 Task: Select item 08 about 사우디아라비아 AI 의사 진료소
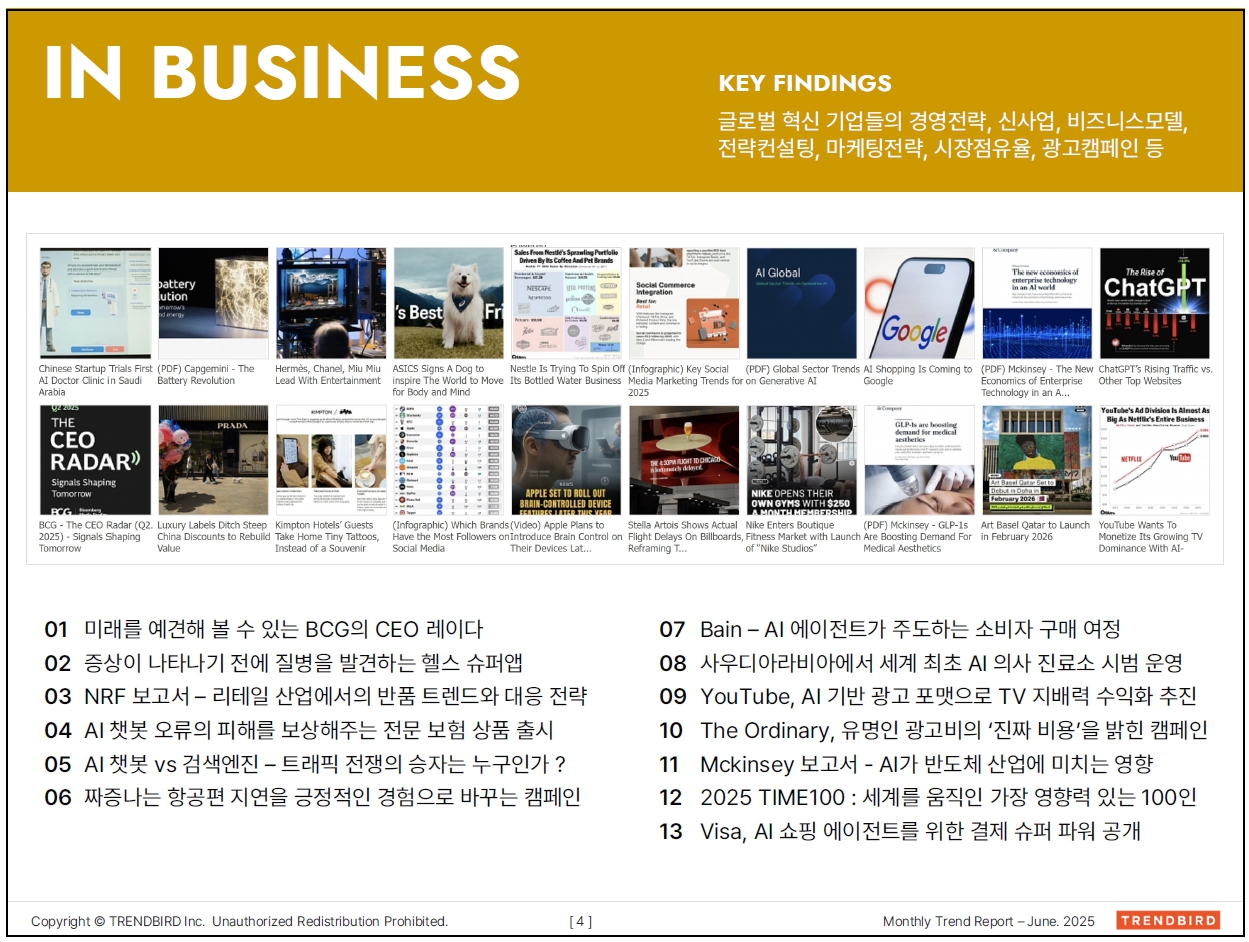(921, 663)
